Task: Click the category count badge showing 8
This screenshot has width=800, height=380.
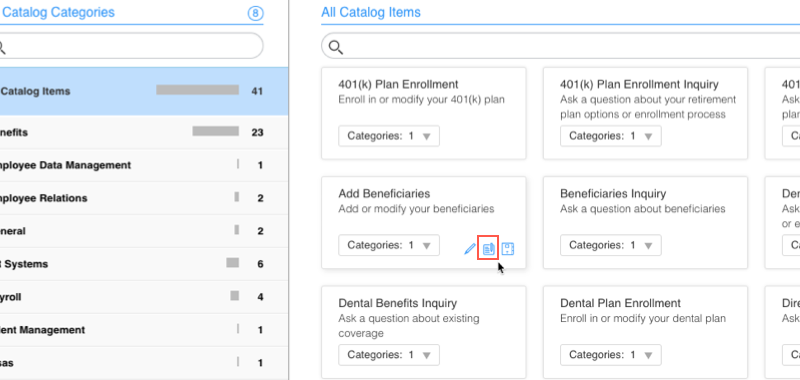Action: tap(256, 13)
